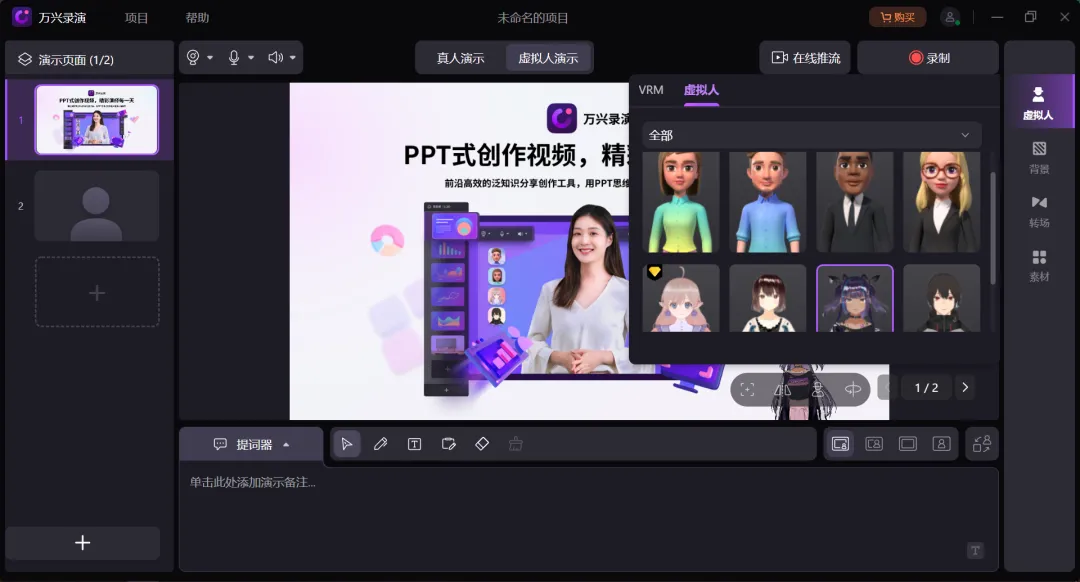Select the whiteboard tool icon

[448, 444]
